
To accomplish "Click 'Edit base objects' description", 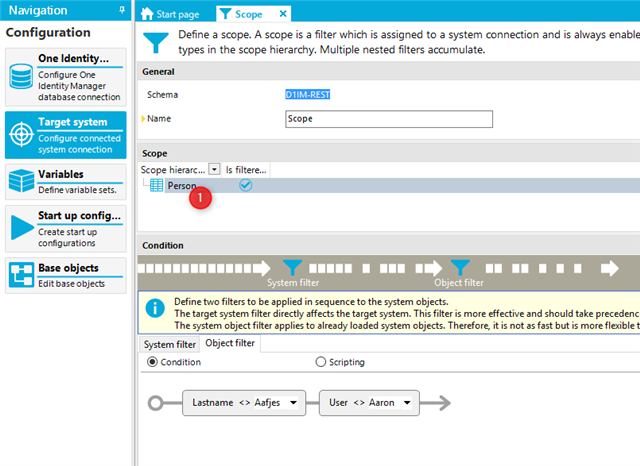I will pyautogui.click(x=71, y=284).
